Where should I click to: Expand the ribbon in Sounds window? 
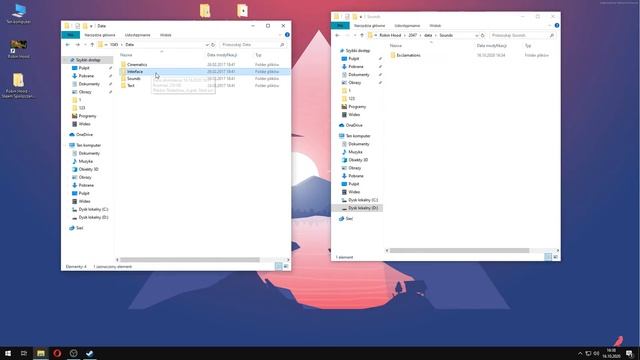550,26
